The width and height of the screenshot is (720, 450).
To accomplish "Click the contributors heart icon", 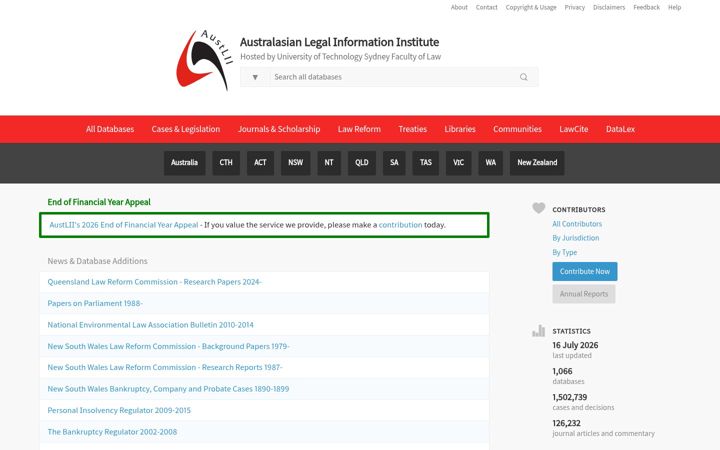I will click(x=539, y=208).
